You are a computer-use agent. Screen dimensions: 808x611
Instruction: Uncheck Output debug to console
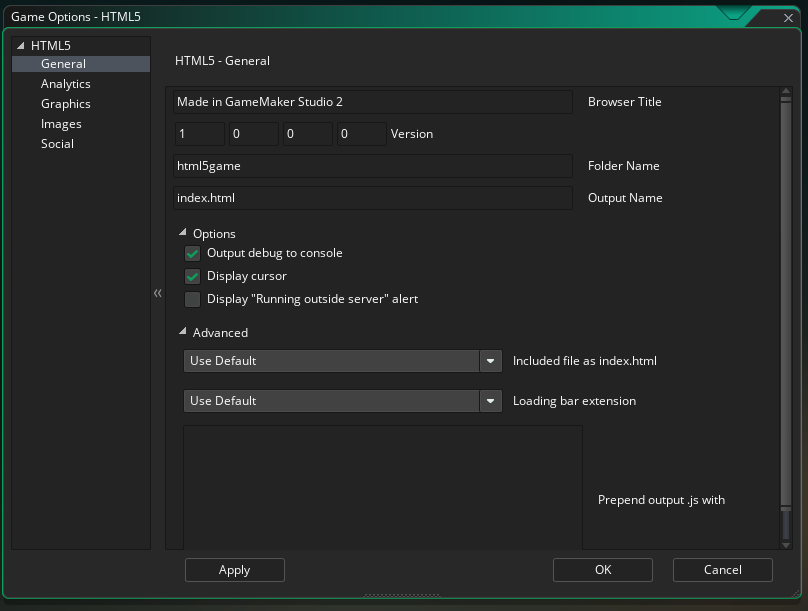(192, 253)
